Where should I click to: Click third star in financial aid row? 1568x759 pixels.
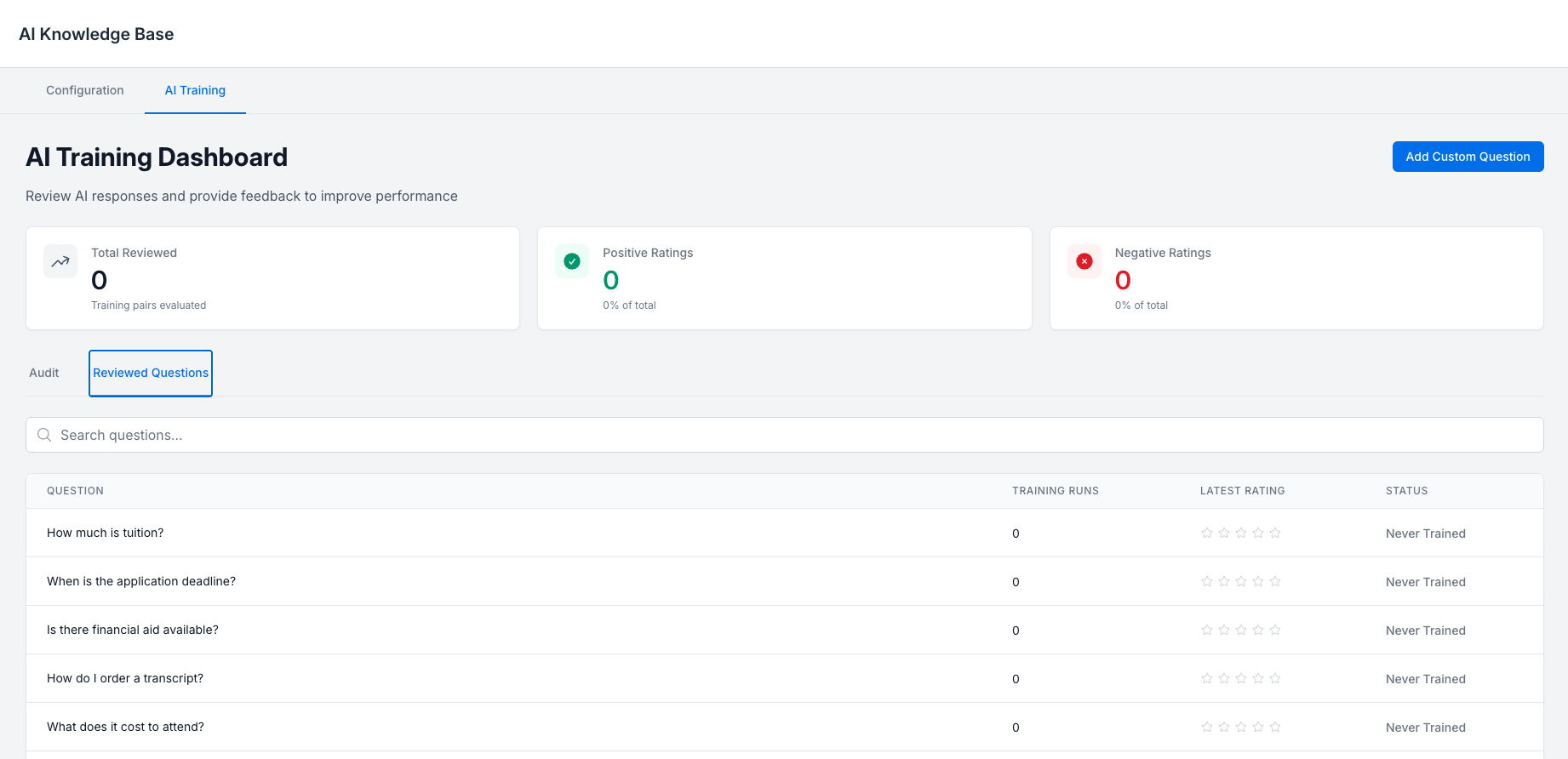tap(1241, 630)
